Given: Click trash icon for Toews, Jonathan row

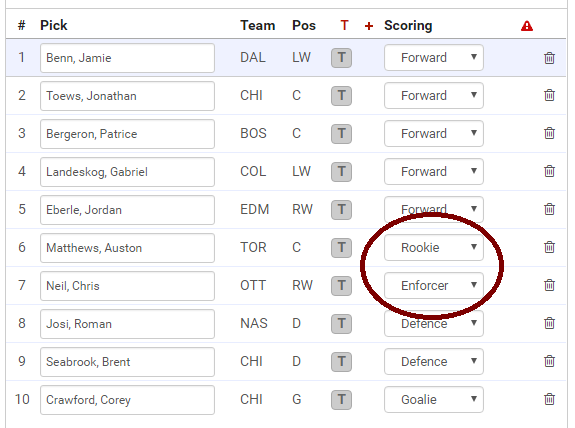Looking at the screenshot, I should [549, 95].
